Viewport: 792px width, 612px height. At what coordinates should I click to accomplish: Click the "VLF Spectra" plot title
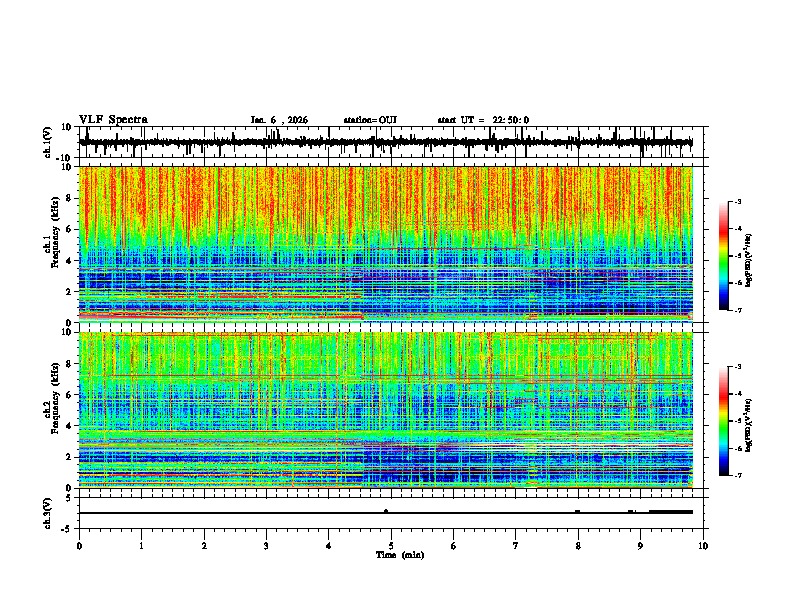[x=113, y=120]
